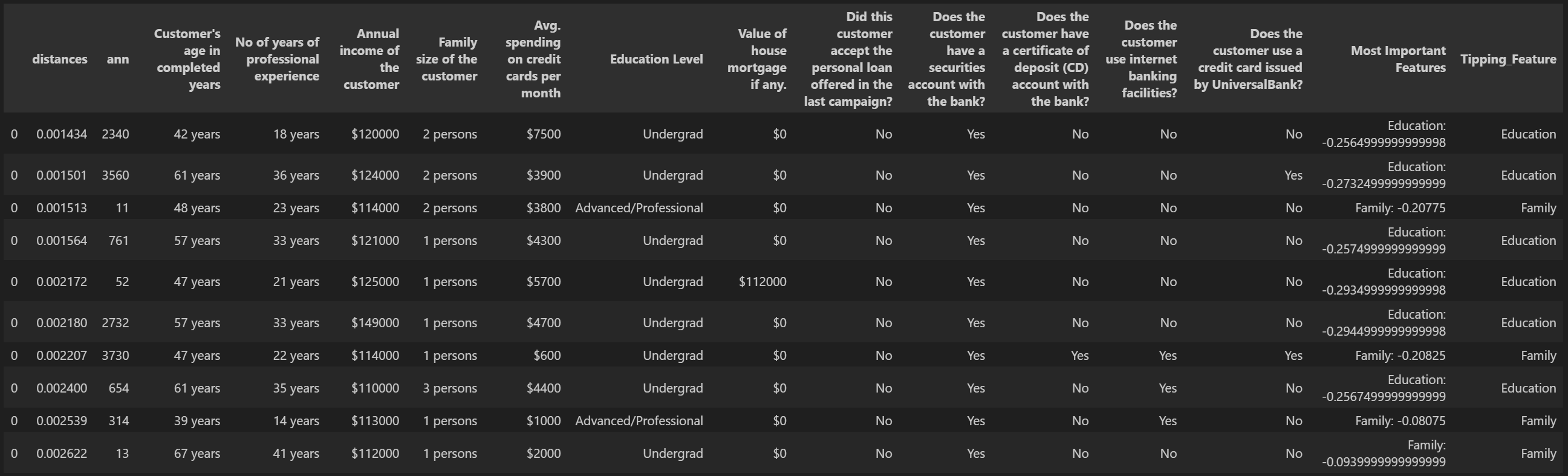This screenshot has height=476, width=1568.
Task: Click the $600 credit card spending cell
Action: coord(547,356)
